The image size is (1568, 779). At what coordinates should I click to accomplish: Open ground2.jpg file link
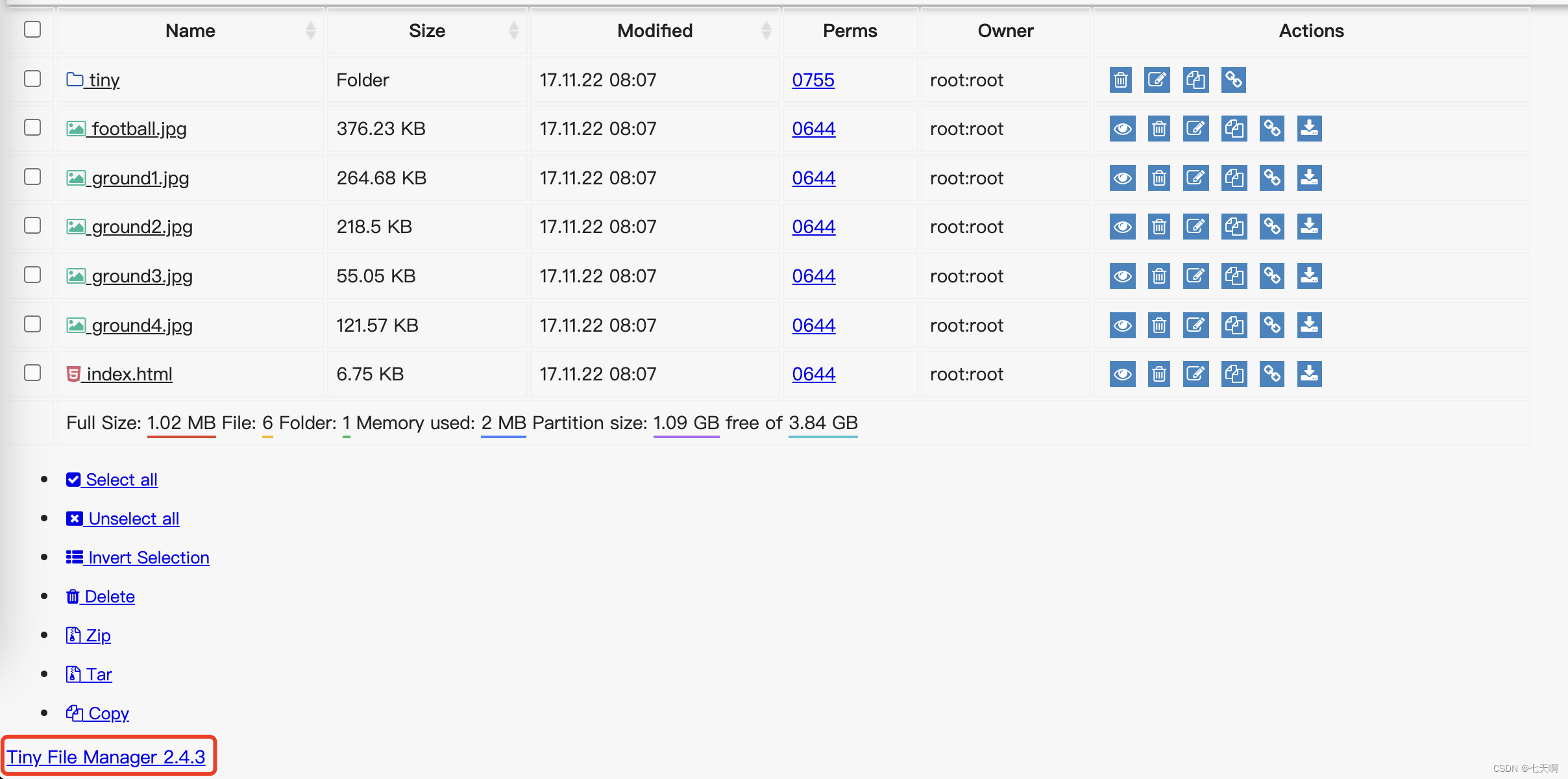pyautogui.click(x=130, y=227)
